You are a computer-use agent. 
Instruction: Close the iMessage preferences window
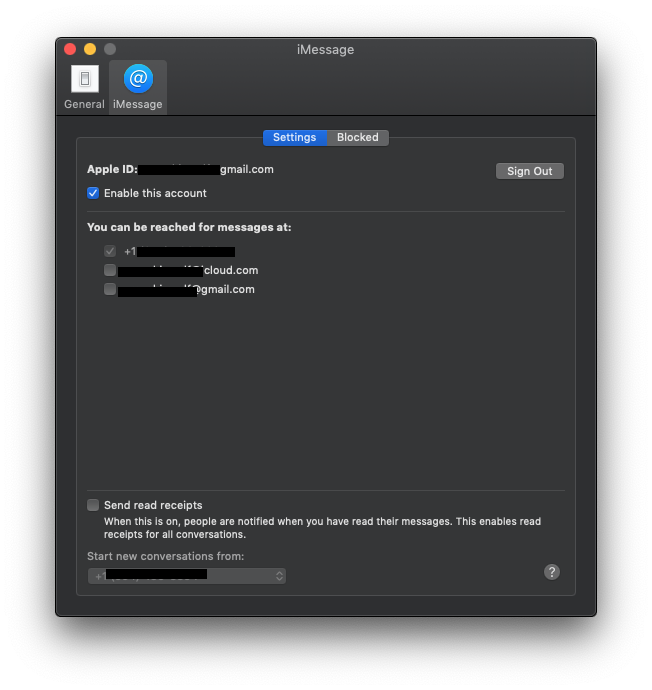pos(70,49)
